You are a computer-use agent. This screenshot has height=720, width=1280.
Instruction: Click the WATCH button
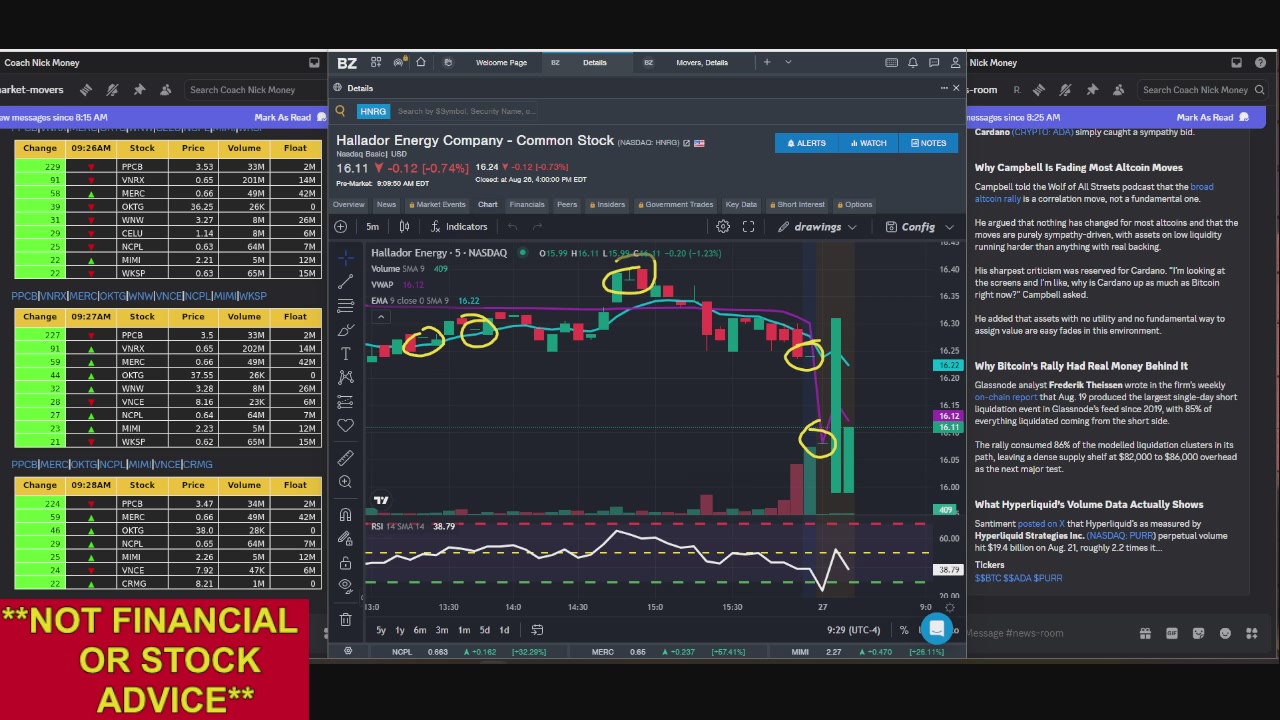click(868, 143)
